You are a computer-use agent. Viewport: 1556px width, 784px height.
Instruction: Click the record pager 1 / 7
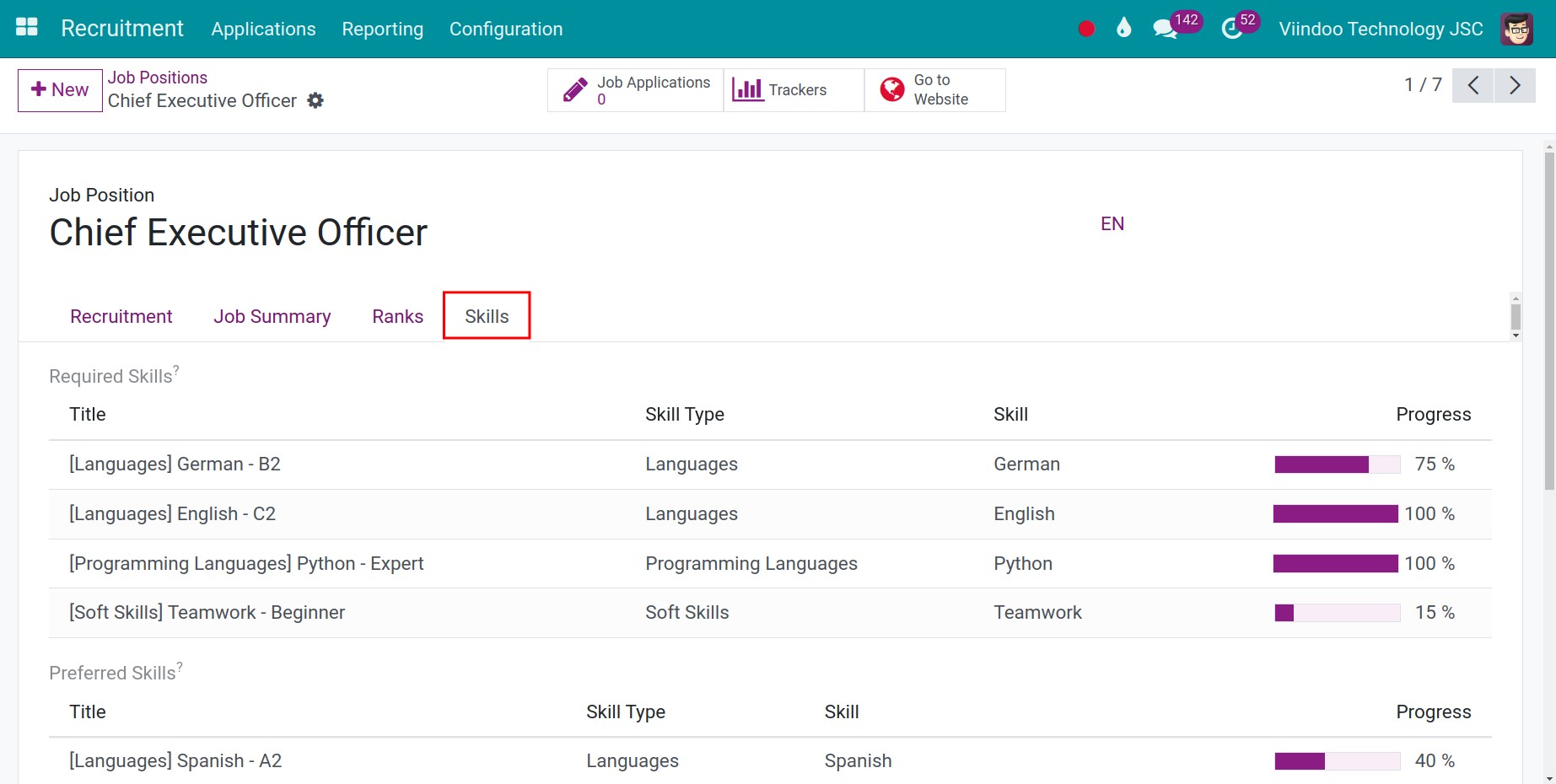pos(1423,85)
